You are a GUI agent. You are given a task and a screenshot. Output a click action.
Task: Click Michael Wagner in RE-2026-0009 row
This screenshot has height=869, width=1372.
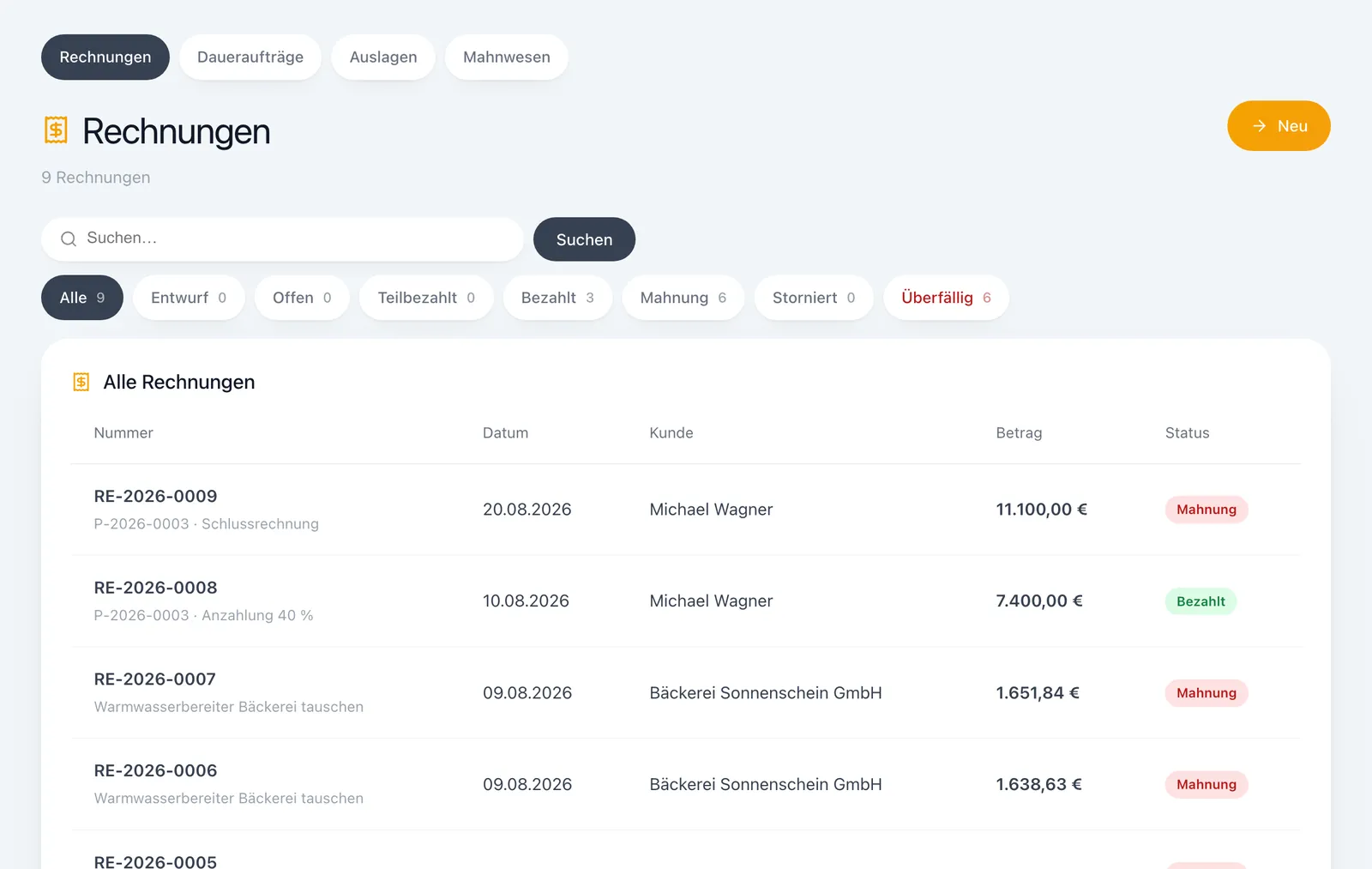711,510
